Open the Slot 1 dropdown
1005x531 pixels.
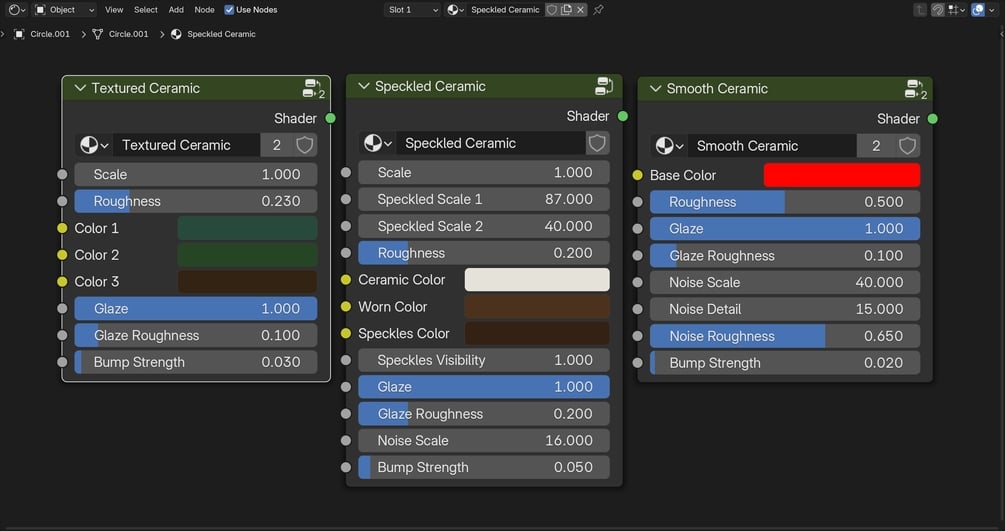pos(413,10)
